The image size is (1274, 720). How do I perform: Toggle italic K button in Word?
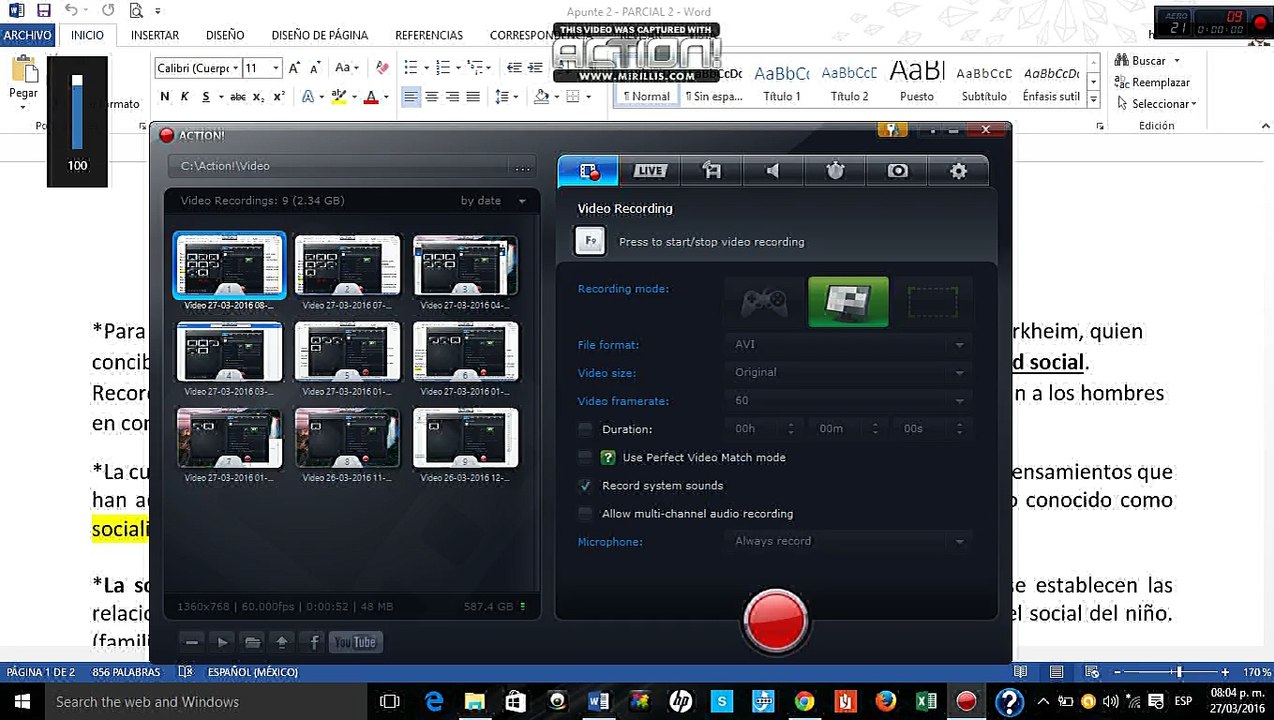click(x=185, y=97)
